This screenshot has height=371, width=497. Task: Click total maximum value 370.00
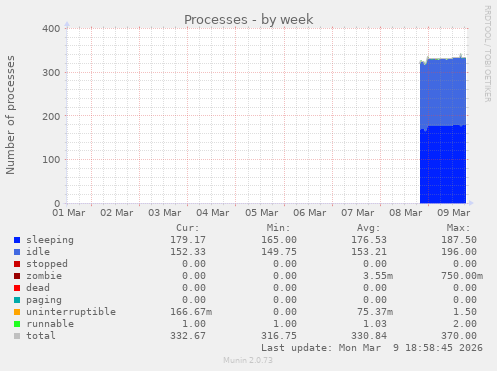(x=459, y=336)
